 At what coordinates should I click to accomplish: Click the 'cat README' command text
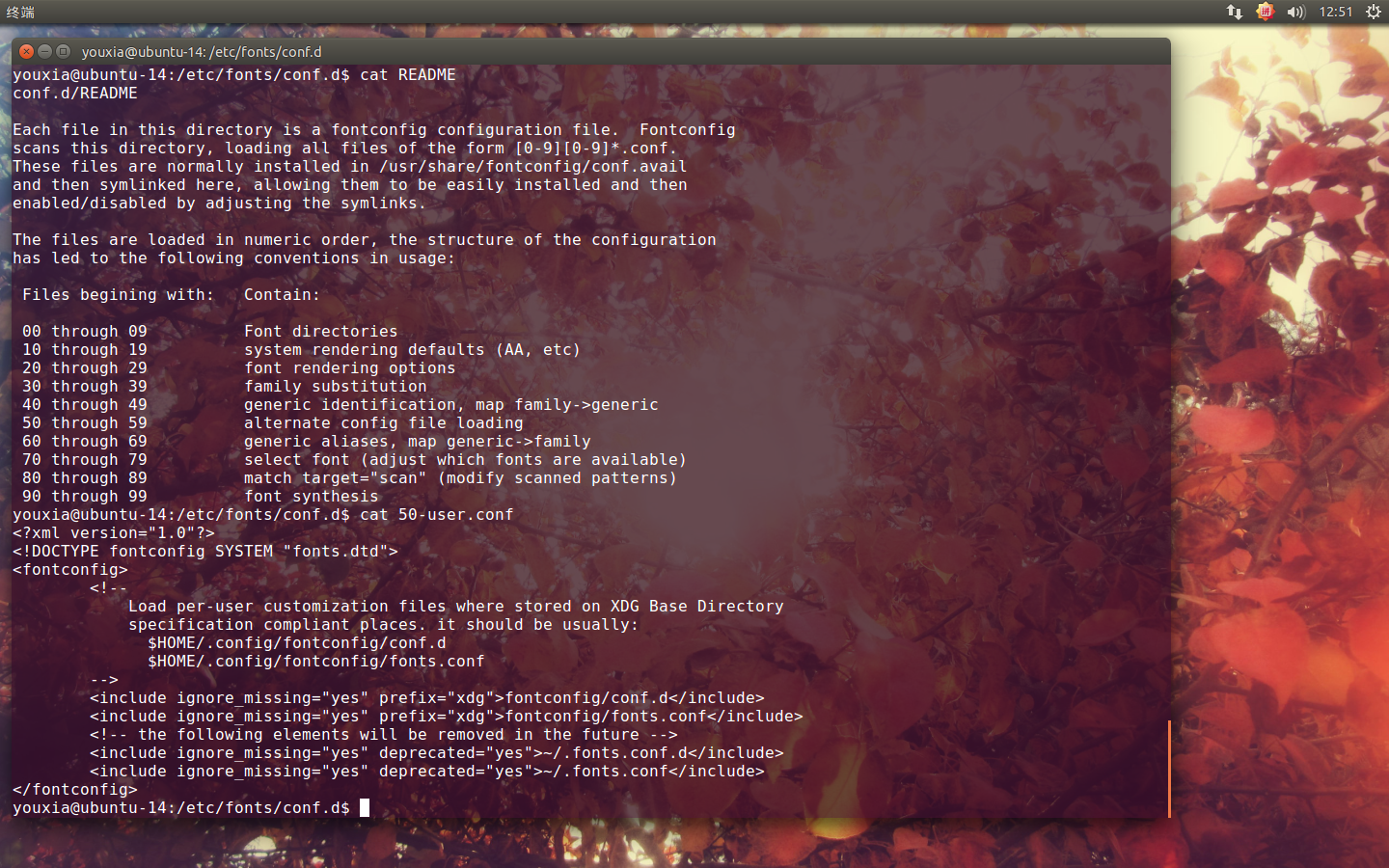[x=408, y=74]
